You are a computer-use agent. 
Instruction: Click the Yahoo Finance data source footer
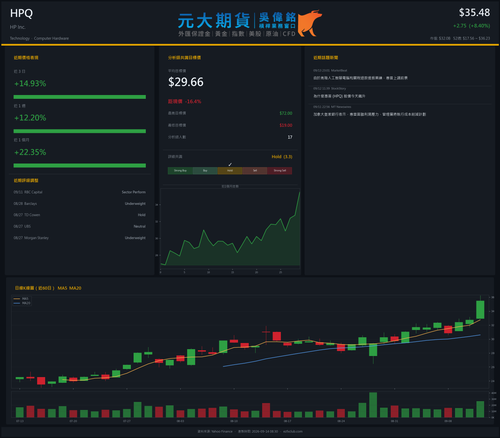click(215, 431)
